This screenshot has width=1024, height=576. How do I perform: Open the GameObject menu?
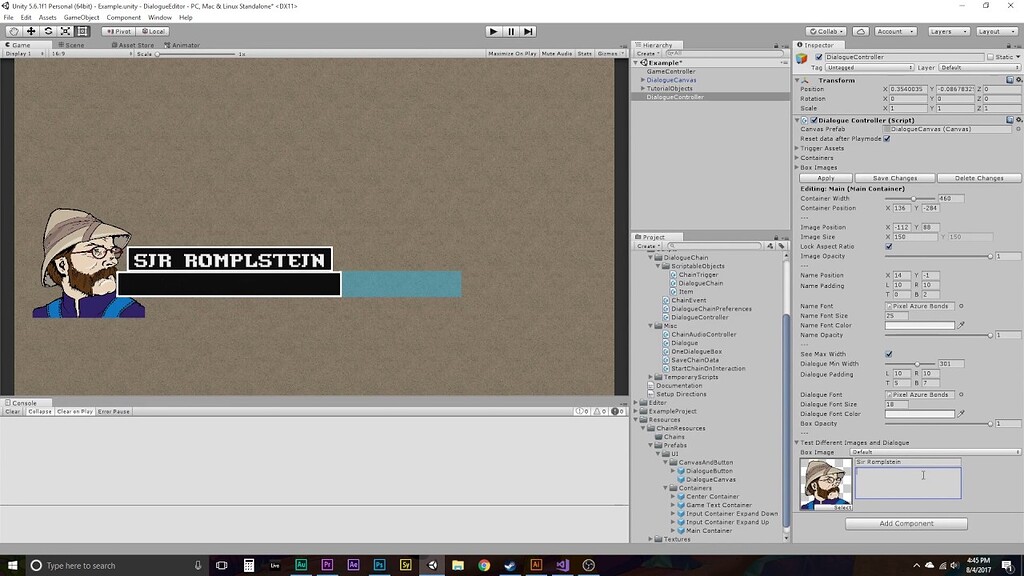click(x=83, y=17)
